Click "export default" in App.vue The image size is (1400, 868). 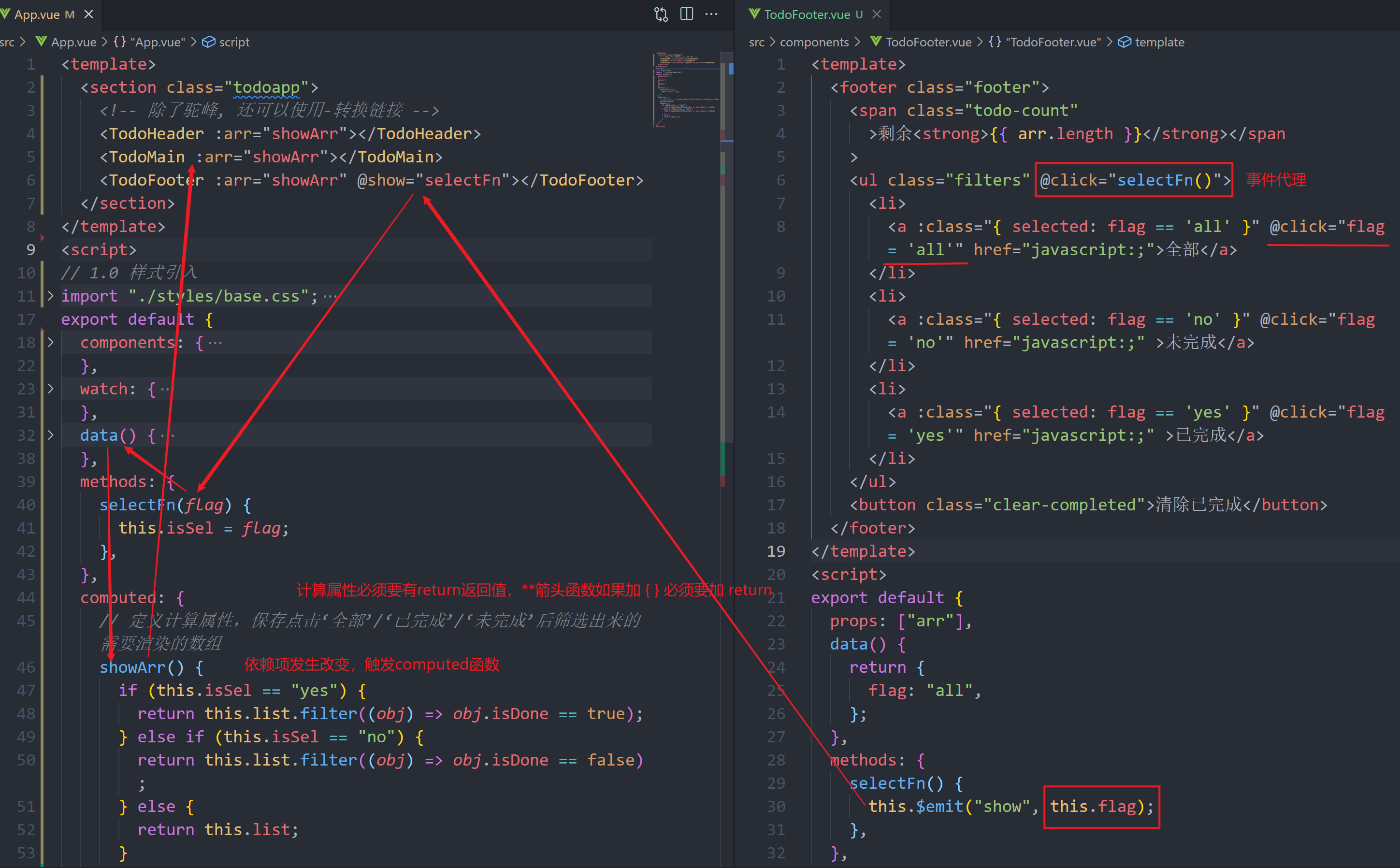pos(128,319)
